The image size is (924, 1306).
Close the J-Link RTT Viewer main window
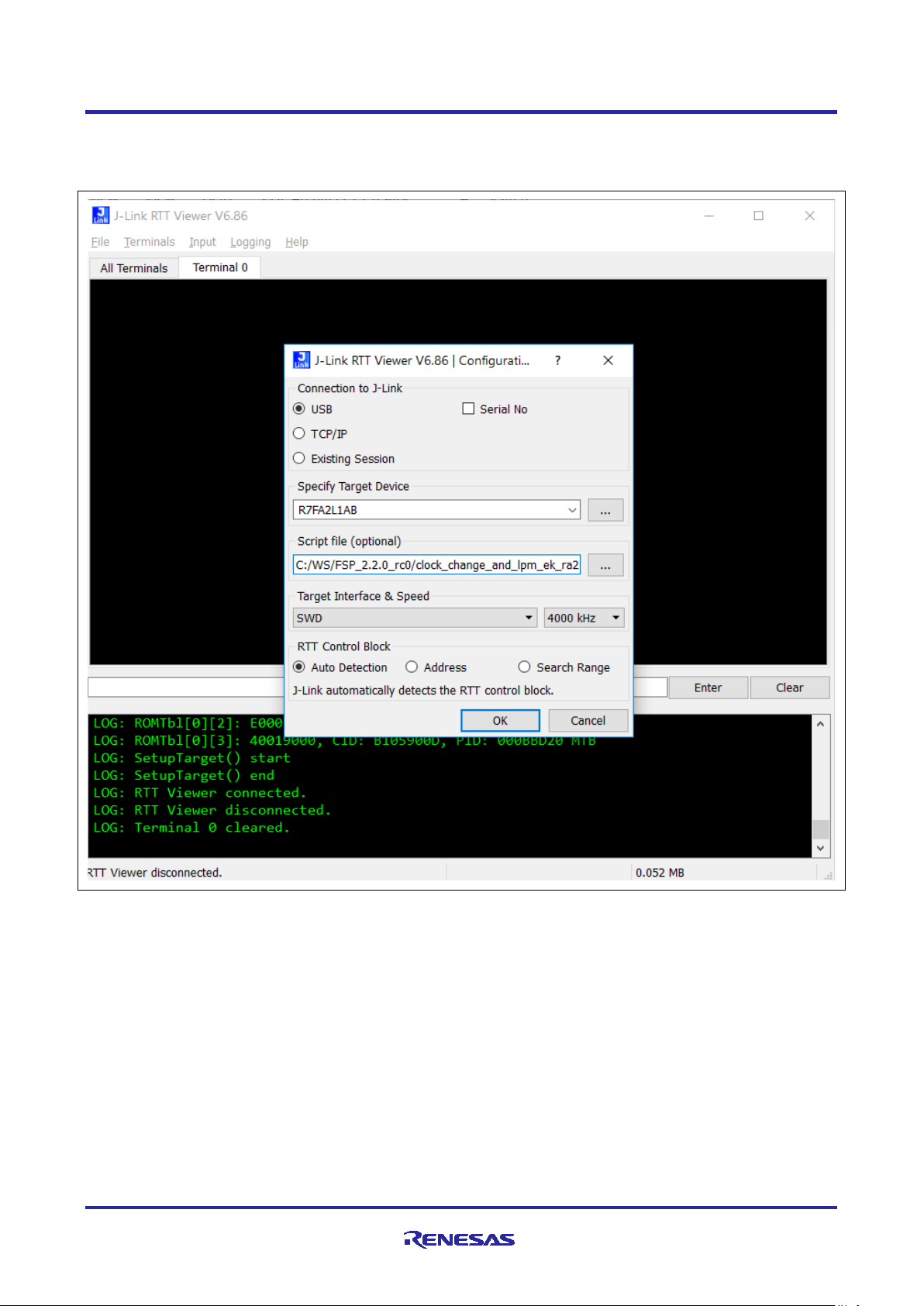tap(809, 215)
